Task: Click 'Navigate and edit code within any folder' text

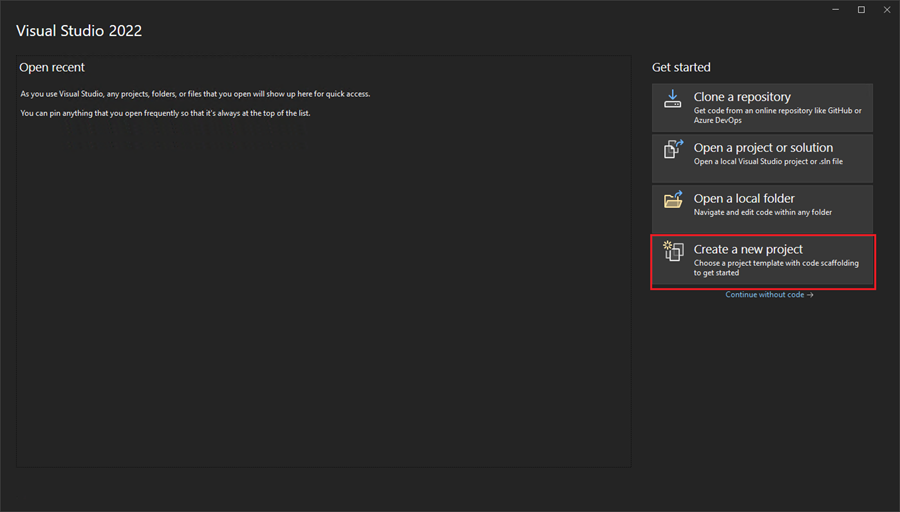Action: (x=762, y=212)
